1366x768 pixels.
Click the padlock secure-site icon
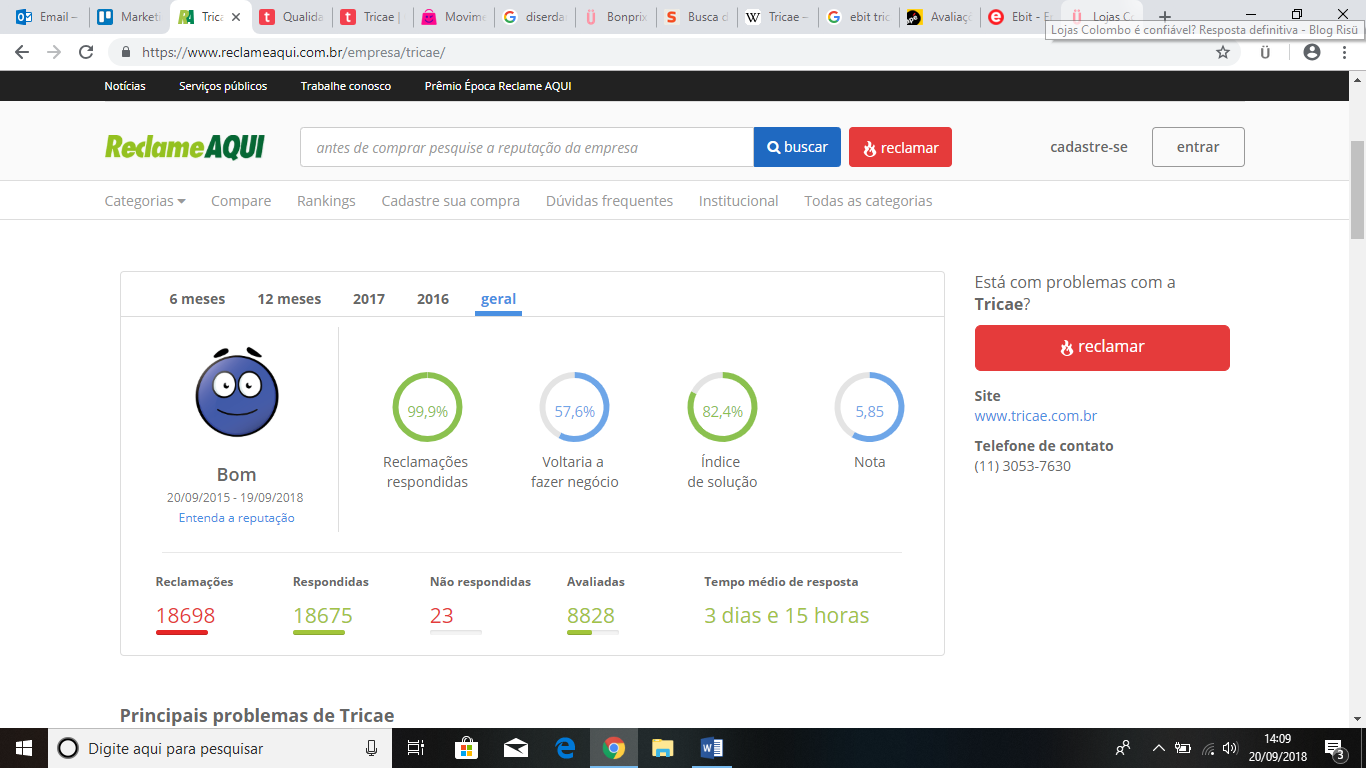coord(126,52)
